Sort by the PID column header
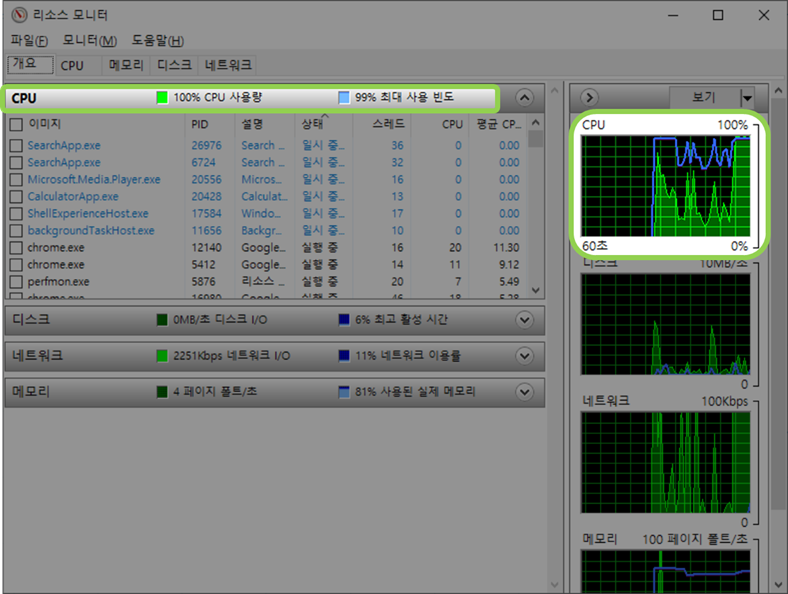Viewport: 788px width, 594px height. (x=210, y=124)
